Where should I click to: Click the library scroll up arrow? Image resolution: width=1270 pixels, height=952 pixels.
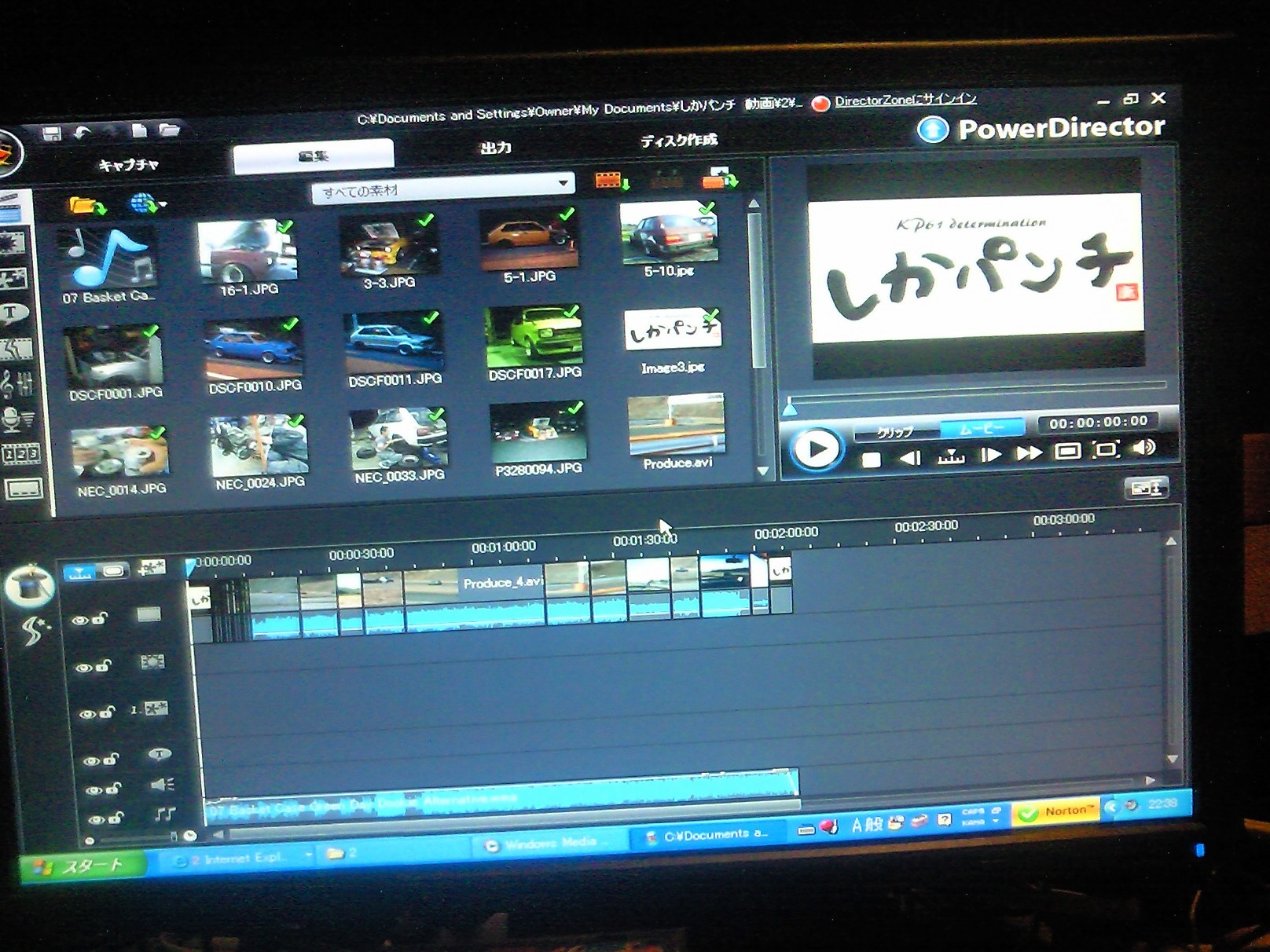point(754,203)
